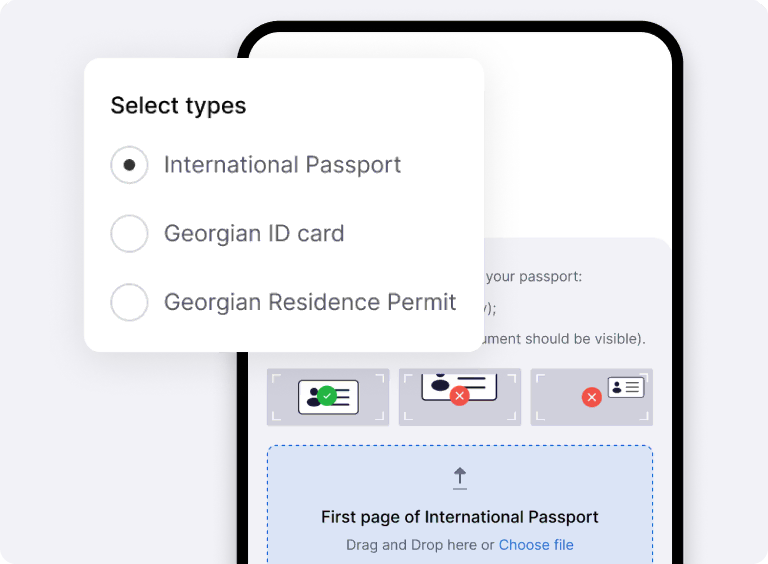The width and height of the screenshot is (768, 564).
Task: Select the Georgian ID card radio button
Action: tap(129, 234)
